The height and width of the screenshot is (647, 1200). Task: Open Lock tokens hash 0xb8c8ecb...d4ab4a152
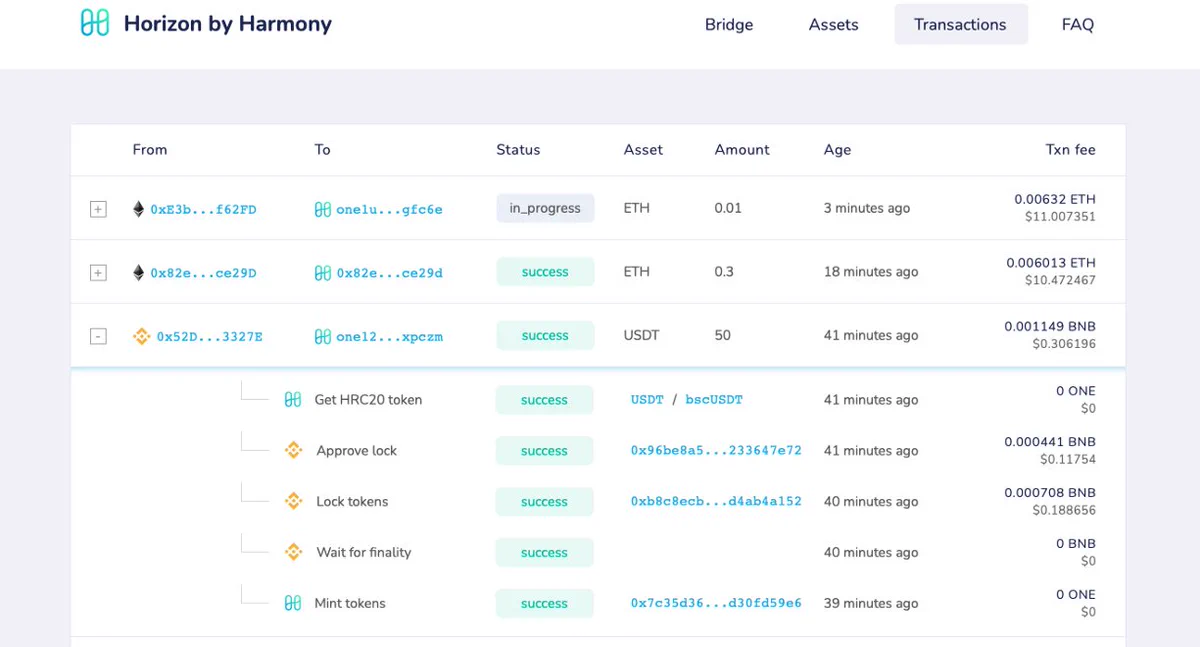pos(716,502)
